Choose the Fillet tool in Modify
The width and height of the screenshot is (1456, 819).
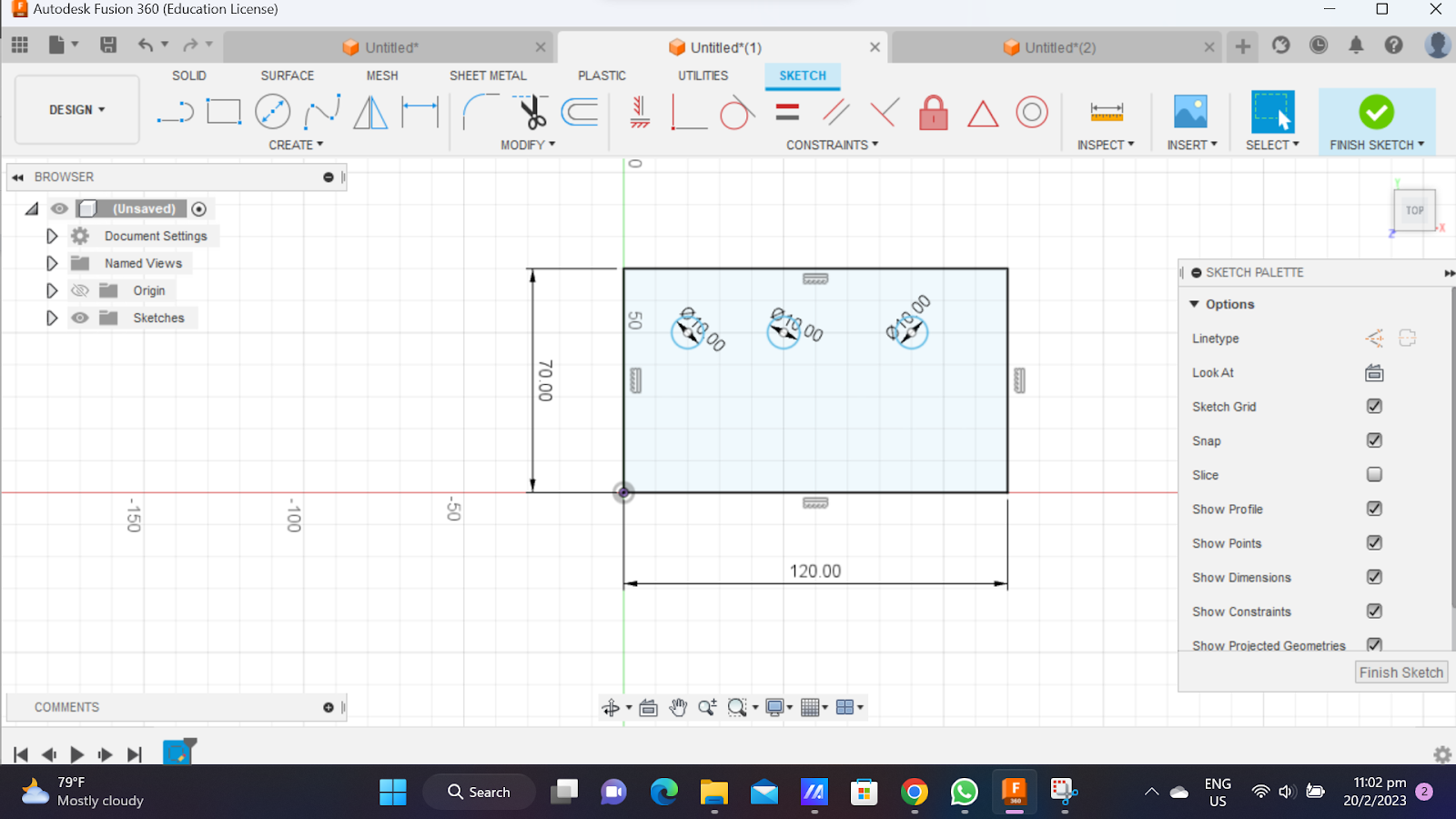(480, 112)
